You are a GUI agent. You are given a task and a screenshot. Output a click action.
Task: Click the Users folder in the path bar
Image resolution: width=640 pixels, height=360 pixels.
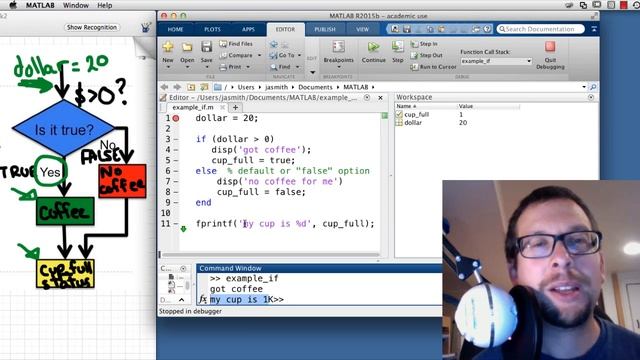pyautogui.click(x=246, y=87)
